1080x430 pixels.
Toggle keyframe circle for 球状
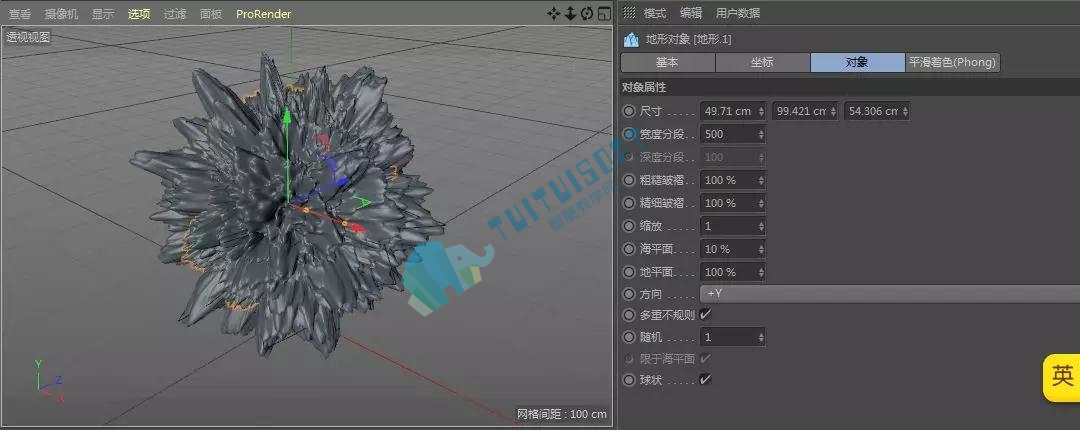629,380
